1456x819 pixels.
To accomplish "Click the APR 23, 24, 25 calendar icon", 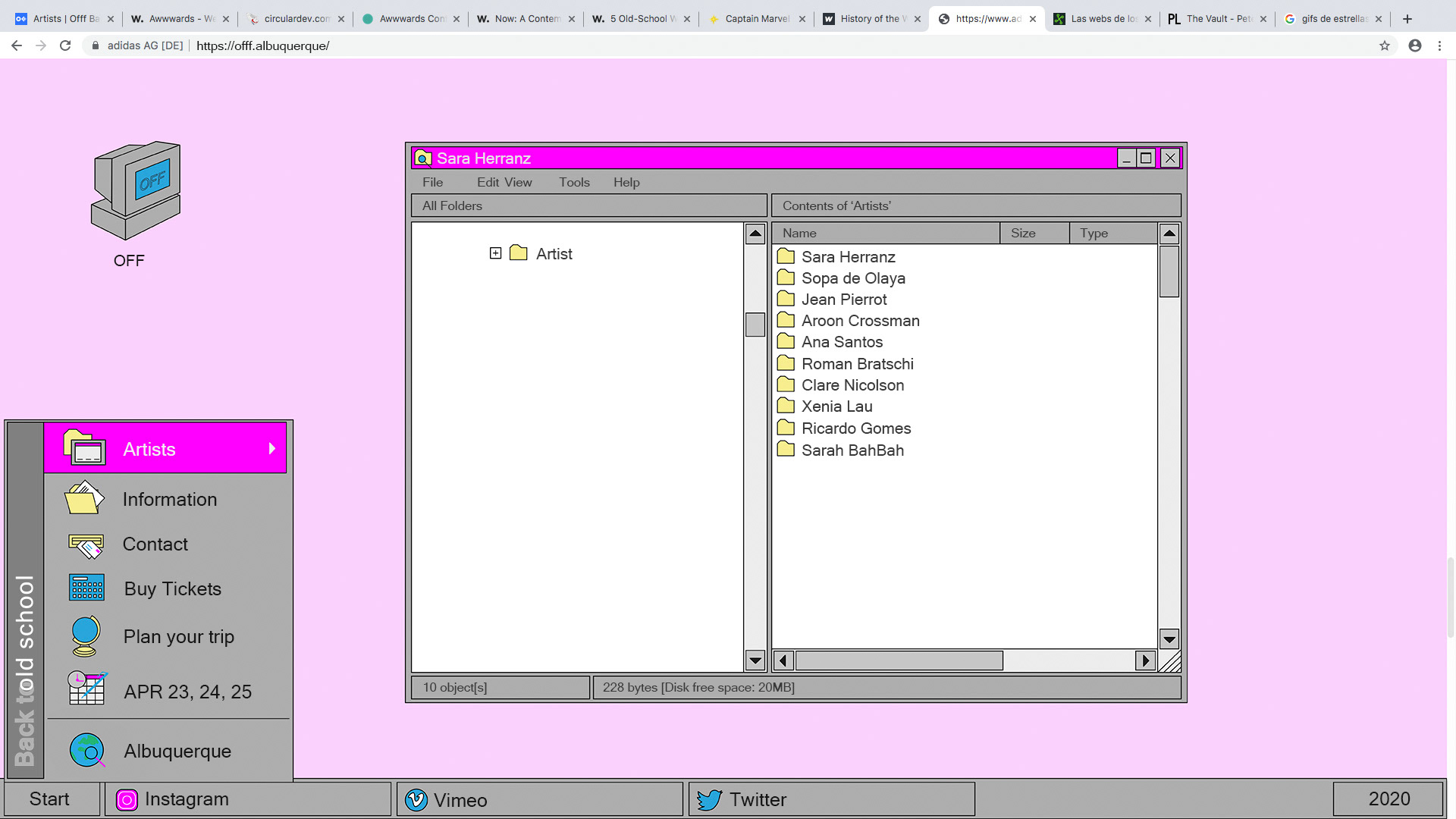I will (x=86, y=689).
